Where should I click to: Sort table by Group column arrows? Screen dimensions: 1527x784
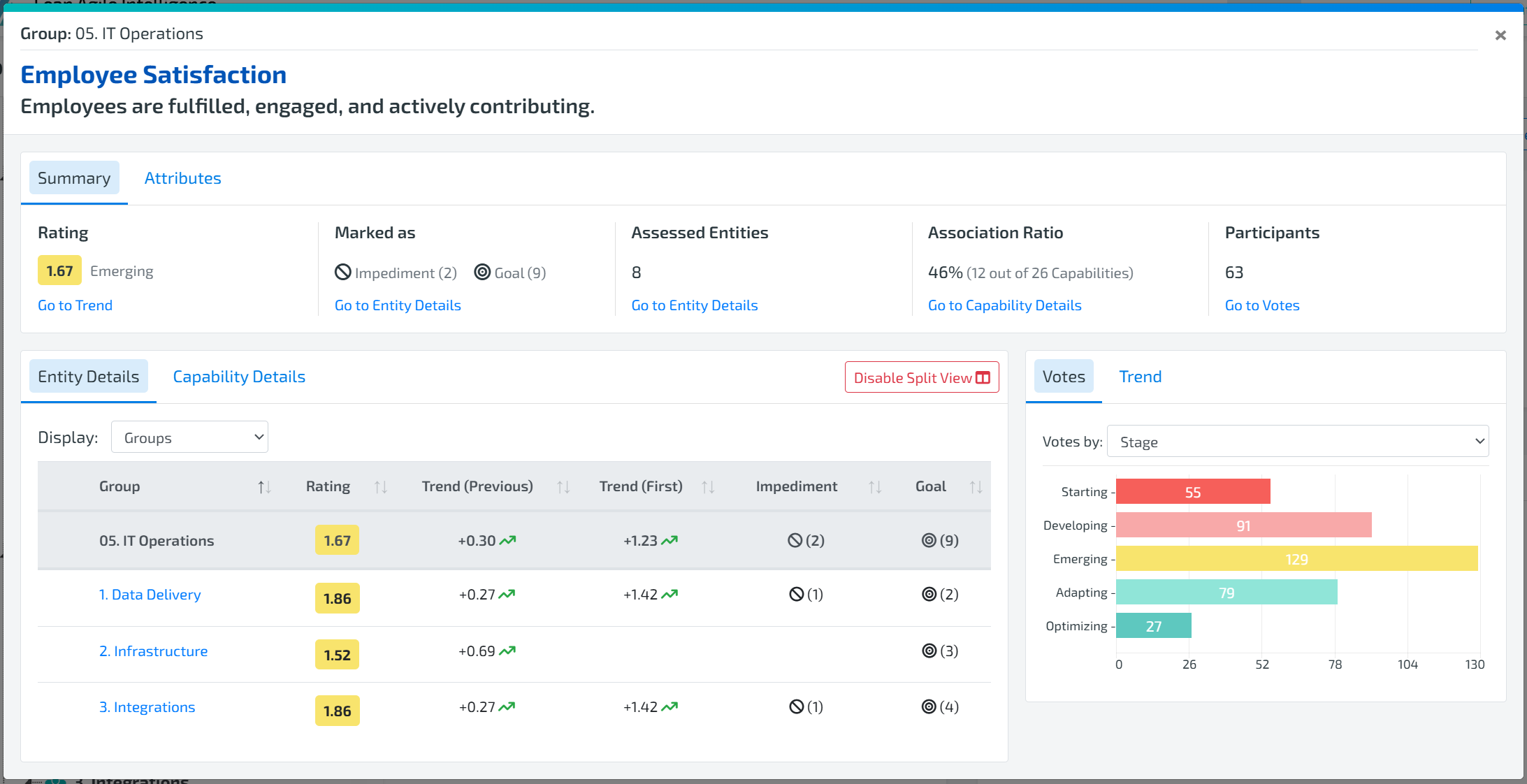point(264,487)
